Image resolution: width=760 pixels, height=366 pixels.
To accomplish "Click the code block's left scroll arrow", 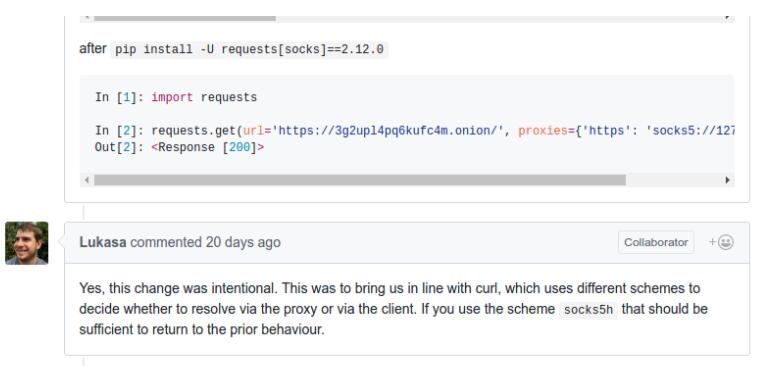I will point(87,180).
